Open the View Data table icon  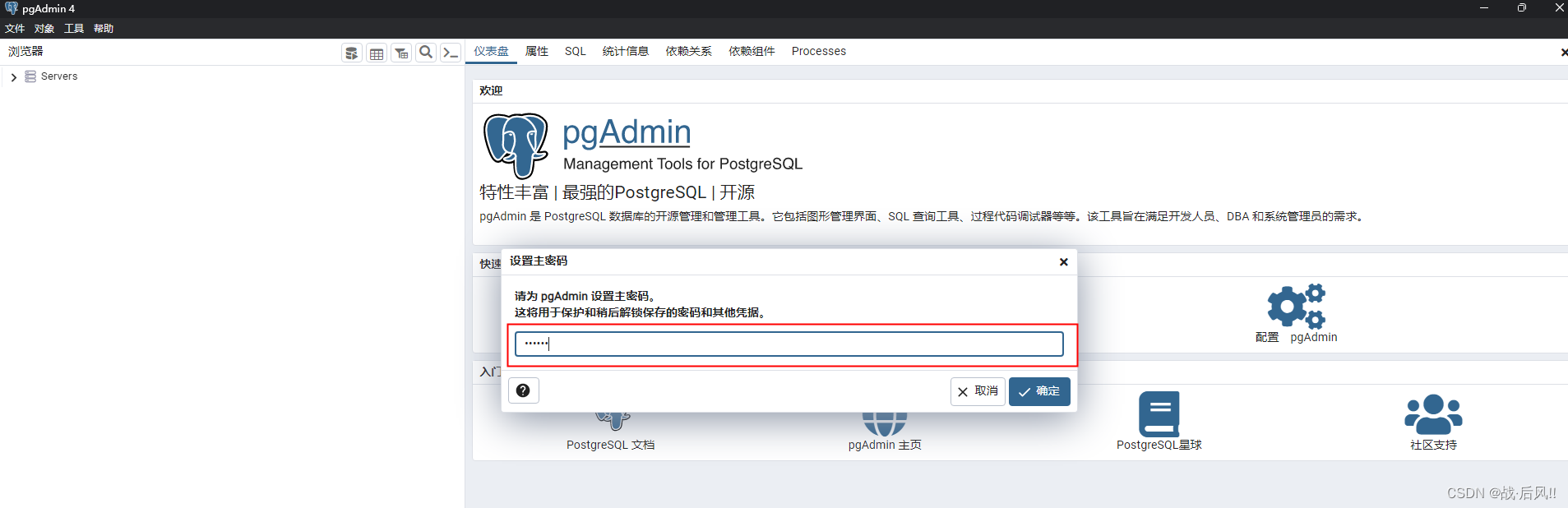click(377, 53)
